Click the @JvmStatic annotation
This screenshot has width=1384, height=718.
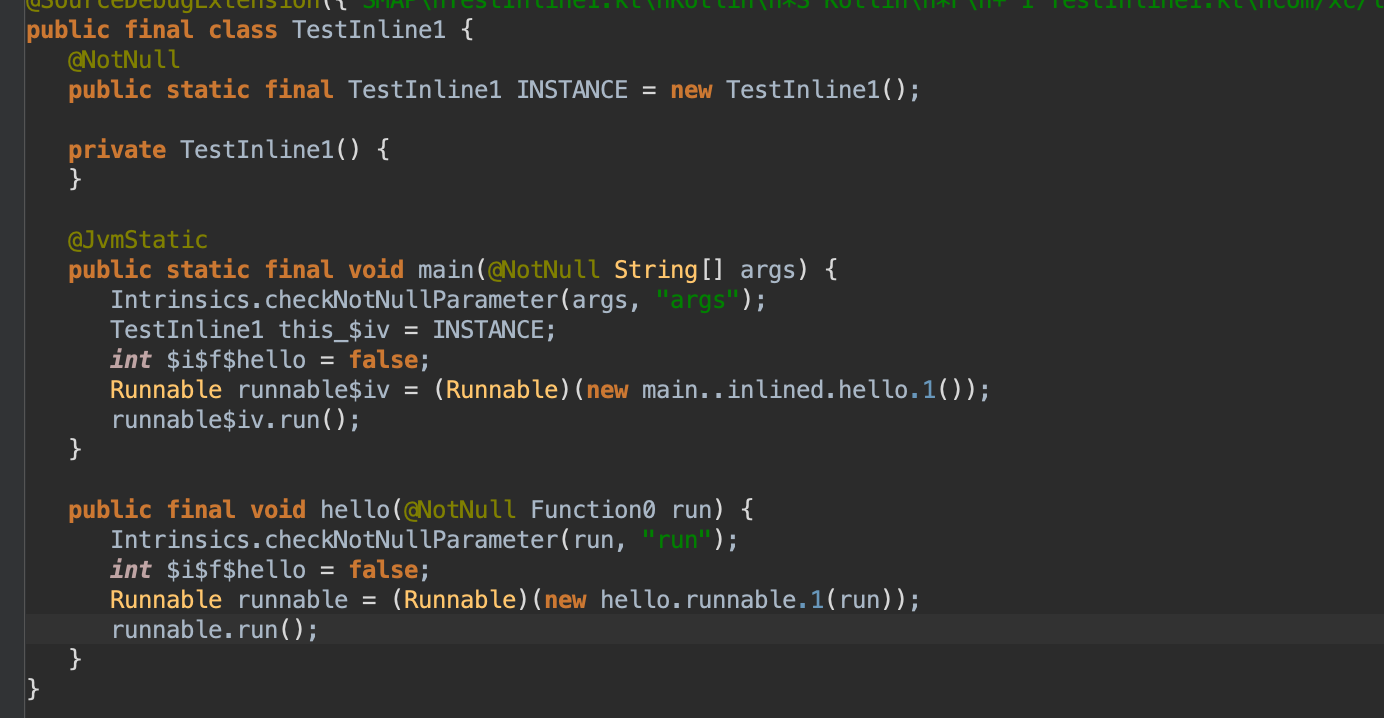(x=137, y=240)
